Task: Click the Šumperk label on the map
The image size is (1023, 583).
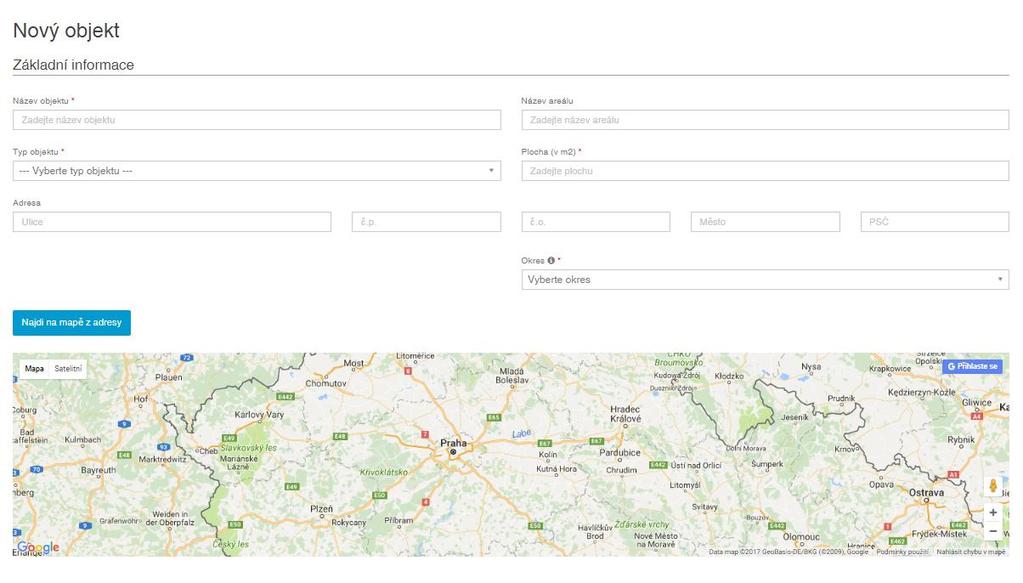Action: pyautogui.click(x=767, y=464)
